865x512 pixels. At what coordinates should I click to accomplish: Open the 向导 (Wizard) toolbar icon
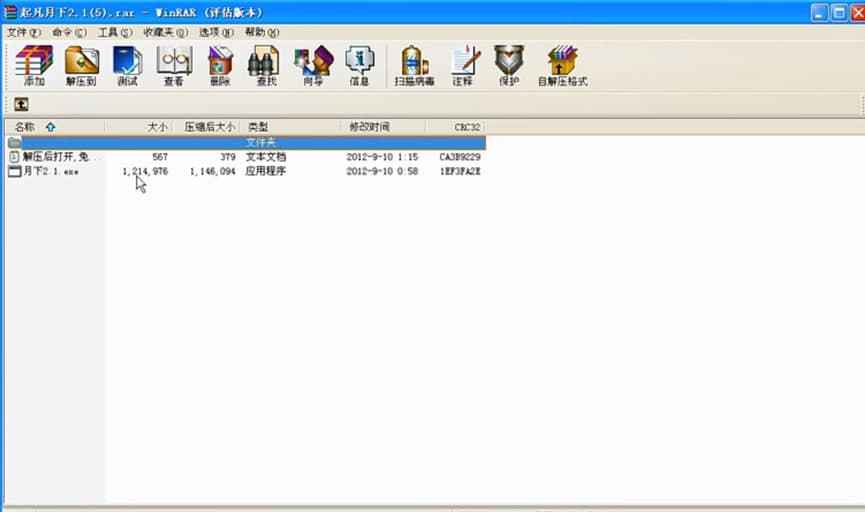[313, 65]
